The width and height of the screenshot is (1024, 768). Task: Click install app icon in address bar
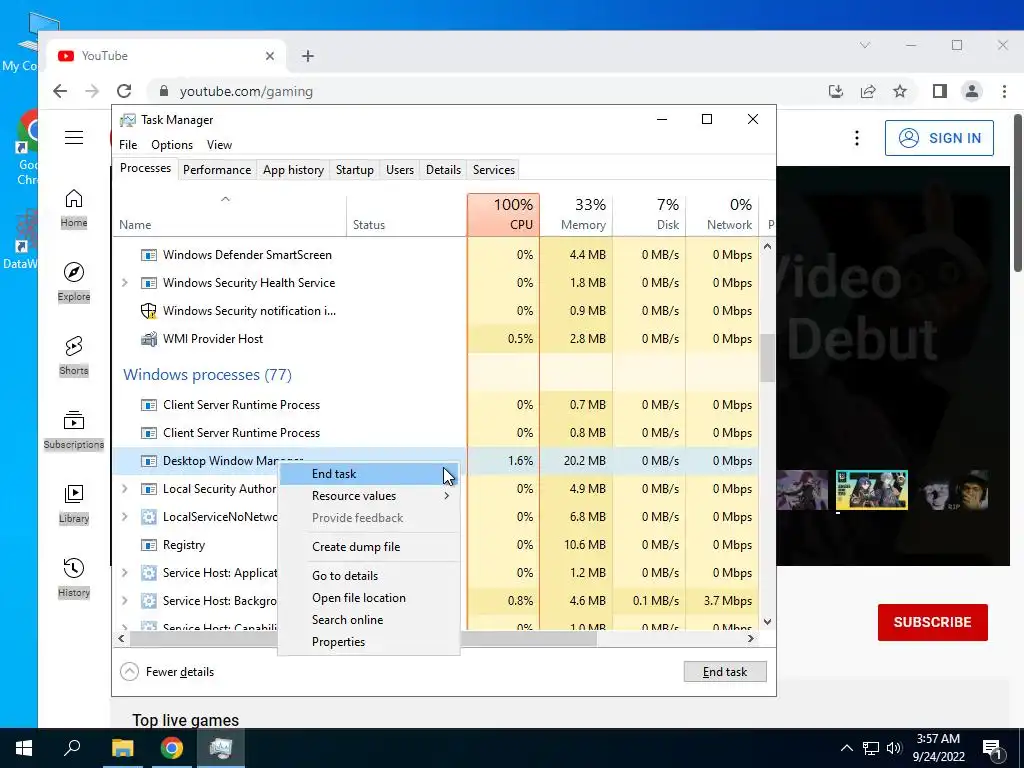coord(836,91)
